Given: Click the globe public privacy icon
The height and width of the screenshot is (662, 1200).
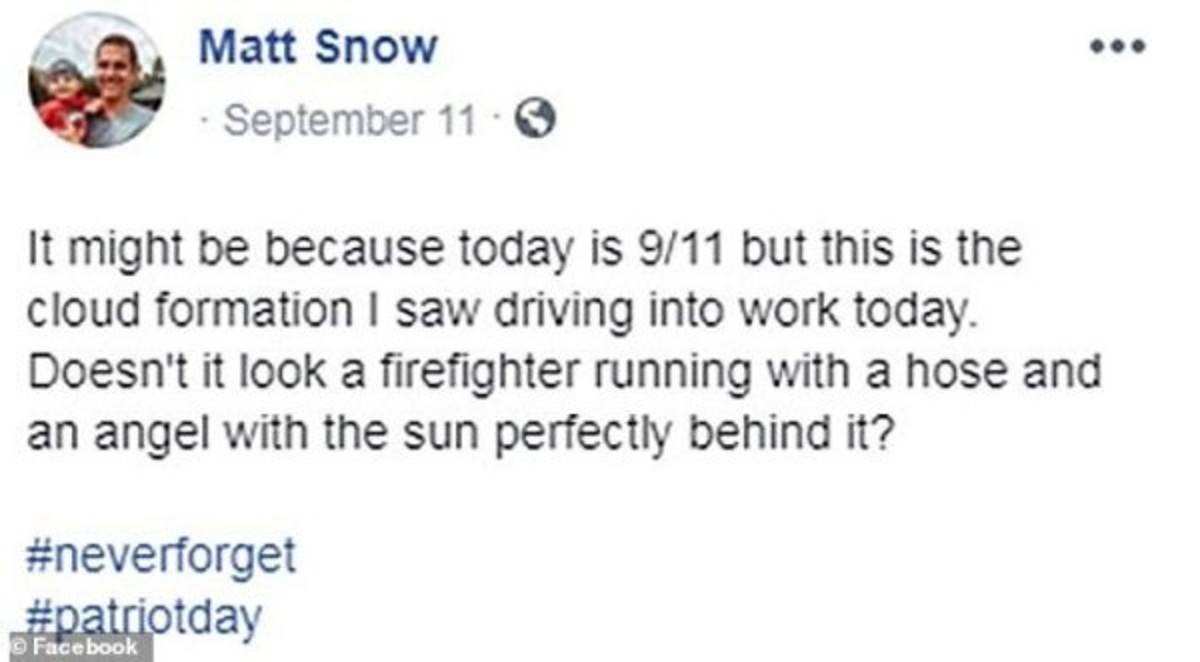Looking at the screenshot, I should (535, 121).
